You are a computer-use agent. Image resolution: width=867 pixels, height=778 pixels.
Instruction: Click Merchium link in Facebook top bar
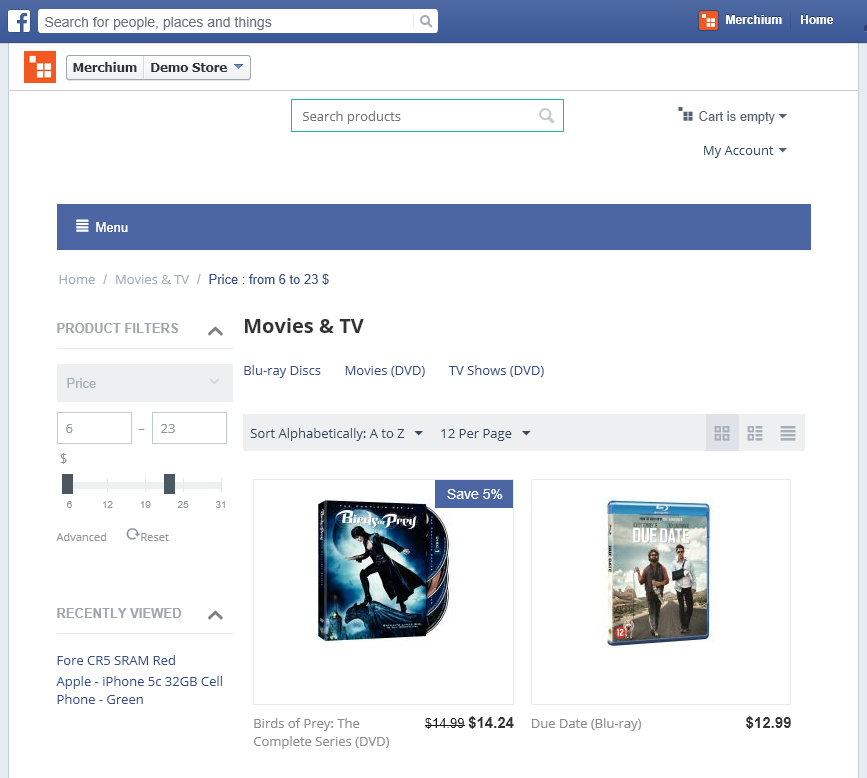753,20
